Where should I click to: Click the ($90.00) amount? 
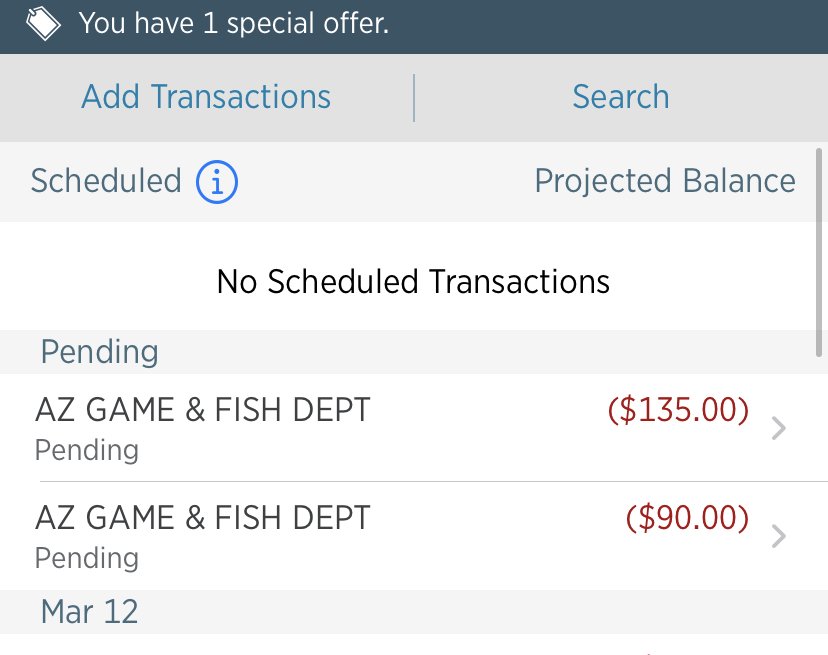[x=688, y=518]
